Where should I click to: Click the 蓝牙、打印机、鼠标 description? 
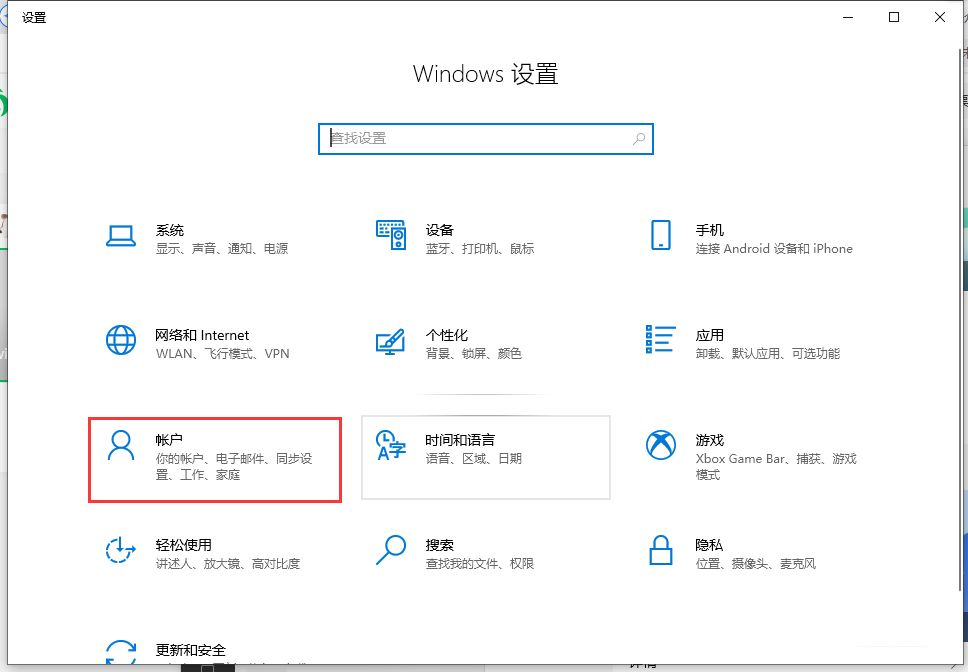pos(480,249)
